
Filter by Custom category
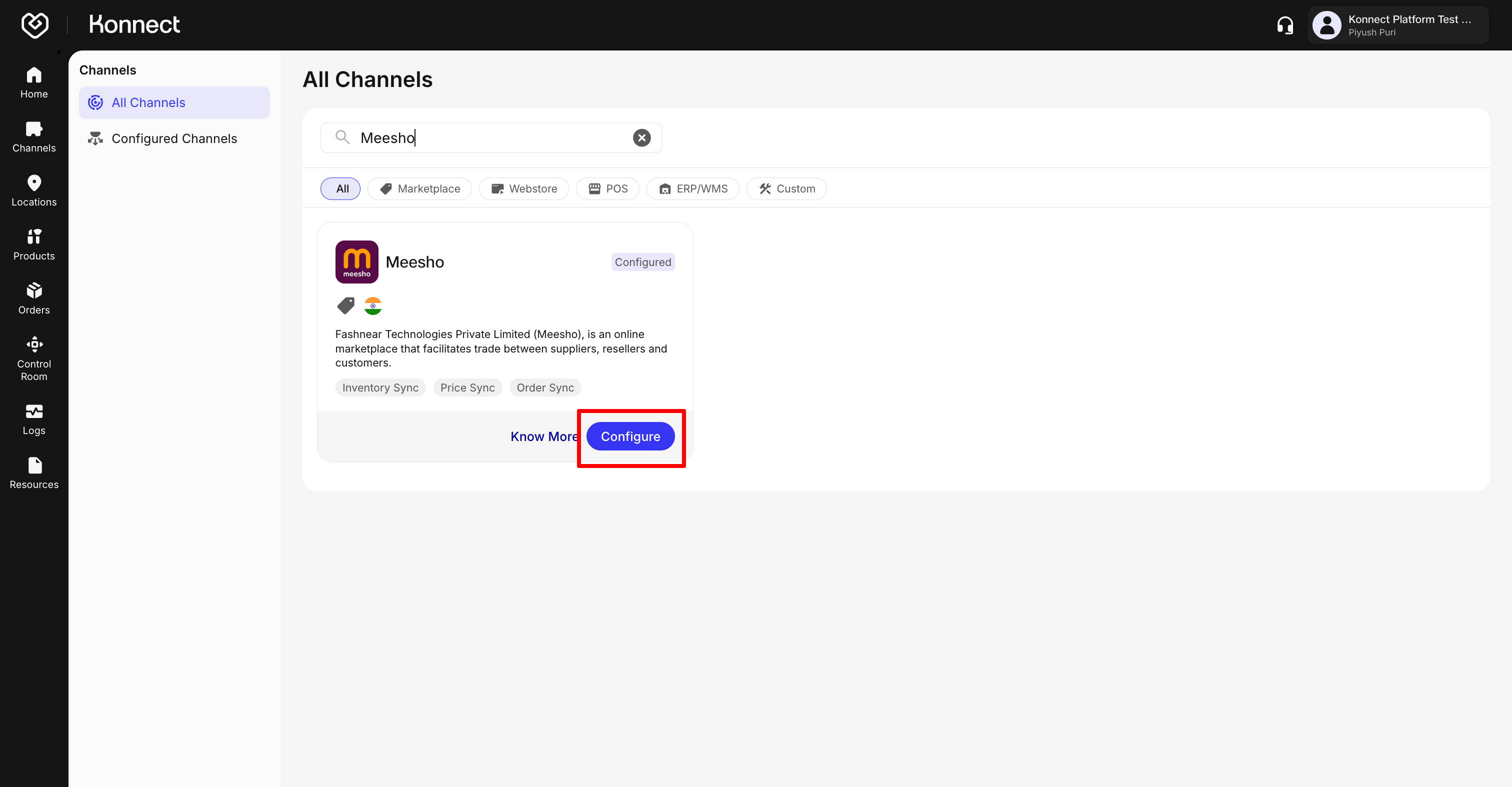click(786, 189)
